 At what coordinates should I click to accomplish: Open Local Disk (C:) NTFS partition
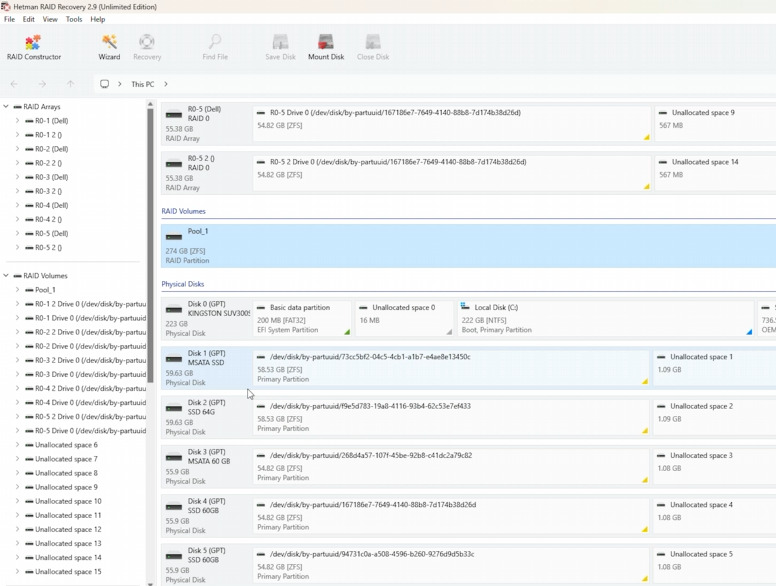point(606,319)
